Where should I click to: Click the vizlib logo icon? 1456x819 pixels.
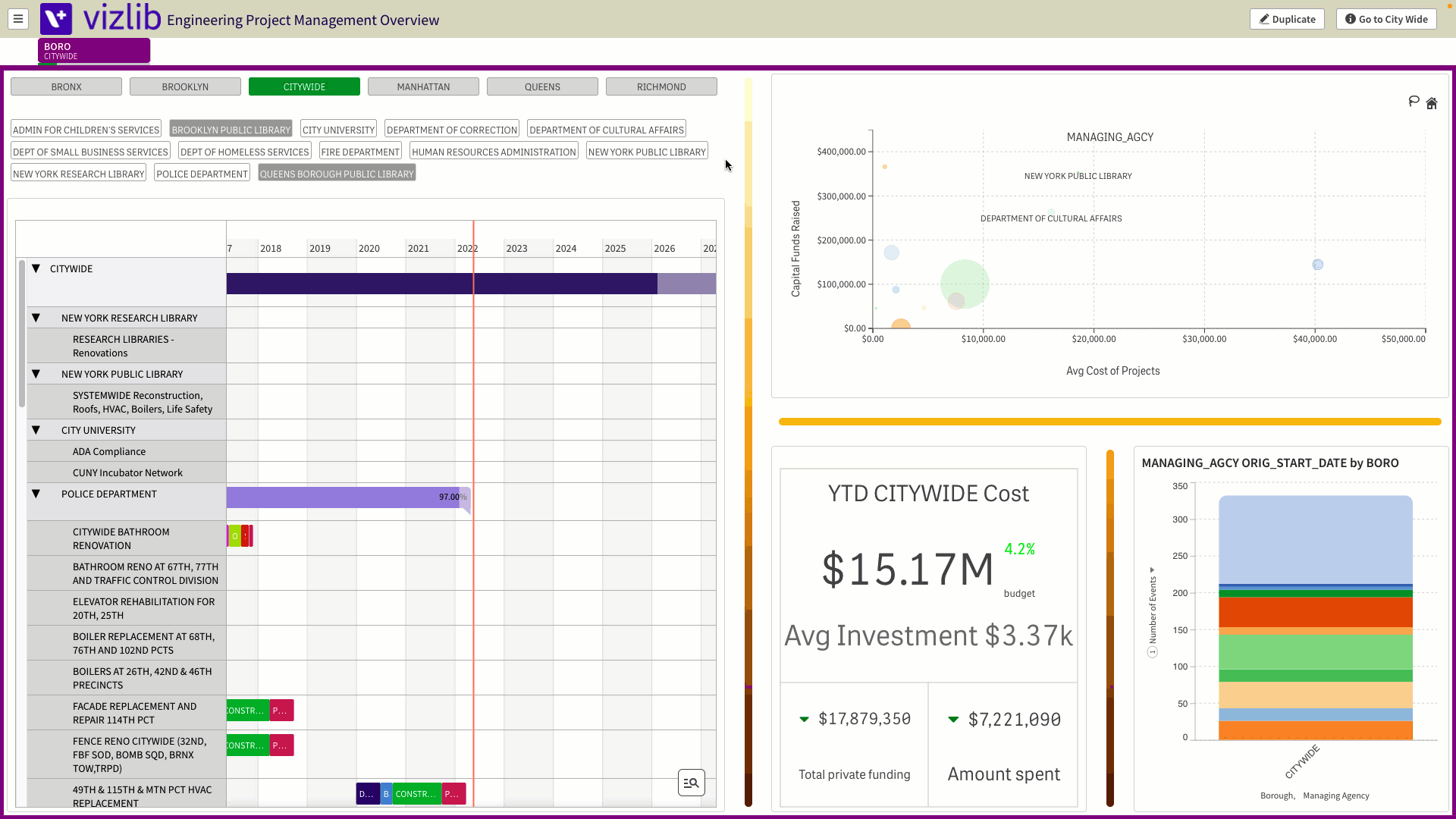(x=56, y=19)
